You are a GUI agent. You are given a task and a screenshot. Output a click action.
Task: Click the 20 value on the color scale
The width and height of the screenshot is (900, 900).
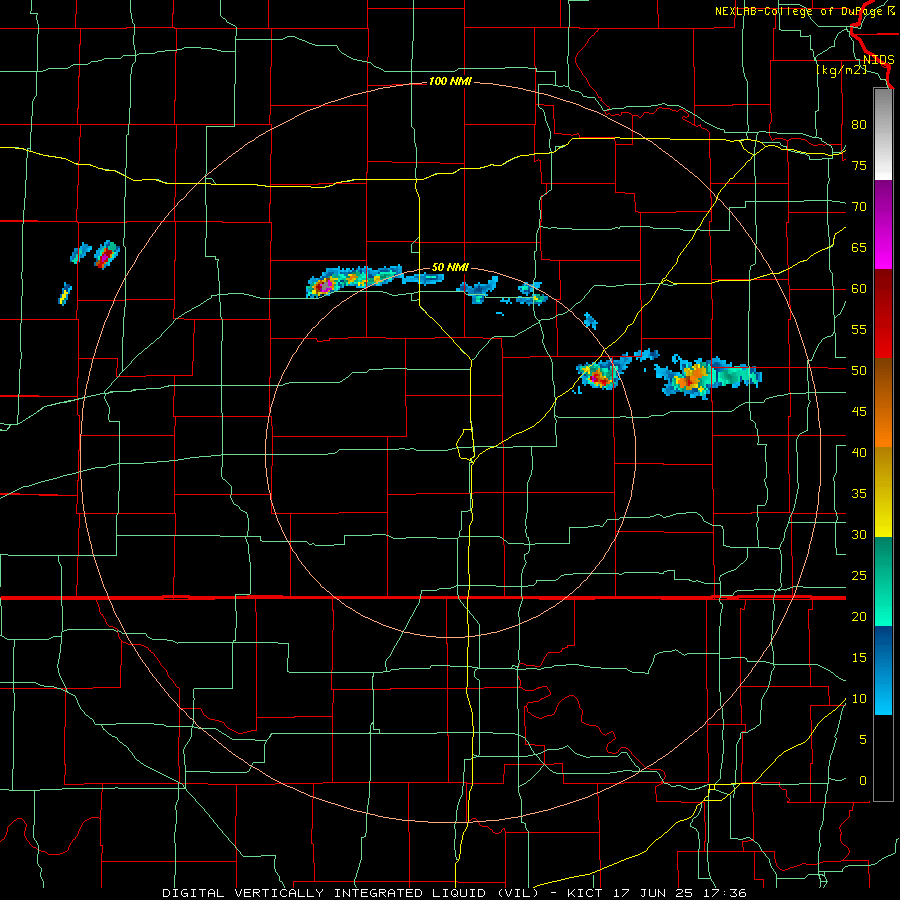pos(859,616)
